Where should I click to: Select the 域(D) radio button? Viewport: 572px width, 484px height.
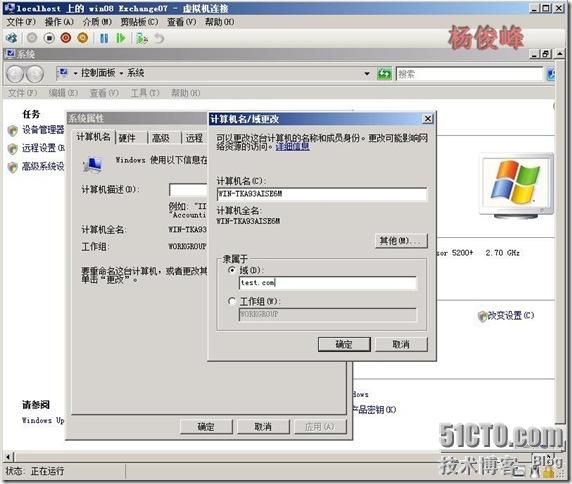[231, 270]
